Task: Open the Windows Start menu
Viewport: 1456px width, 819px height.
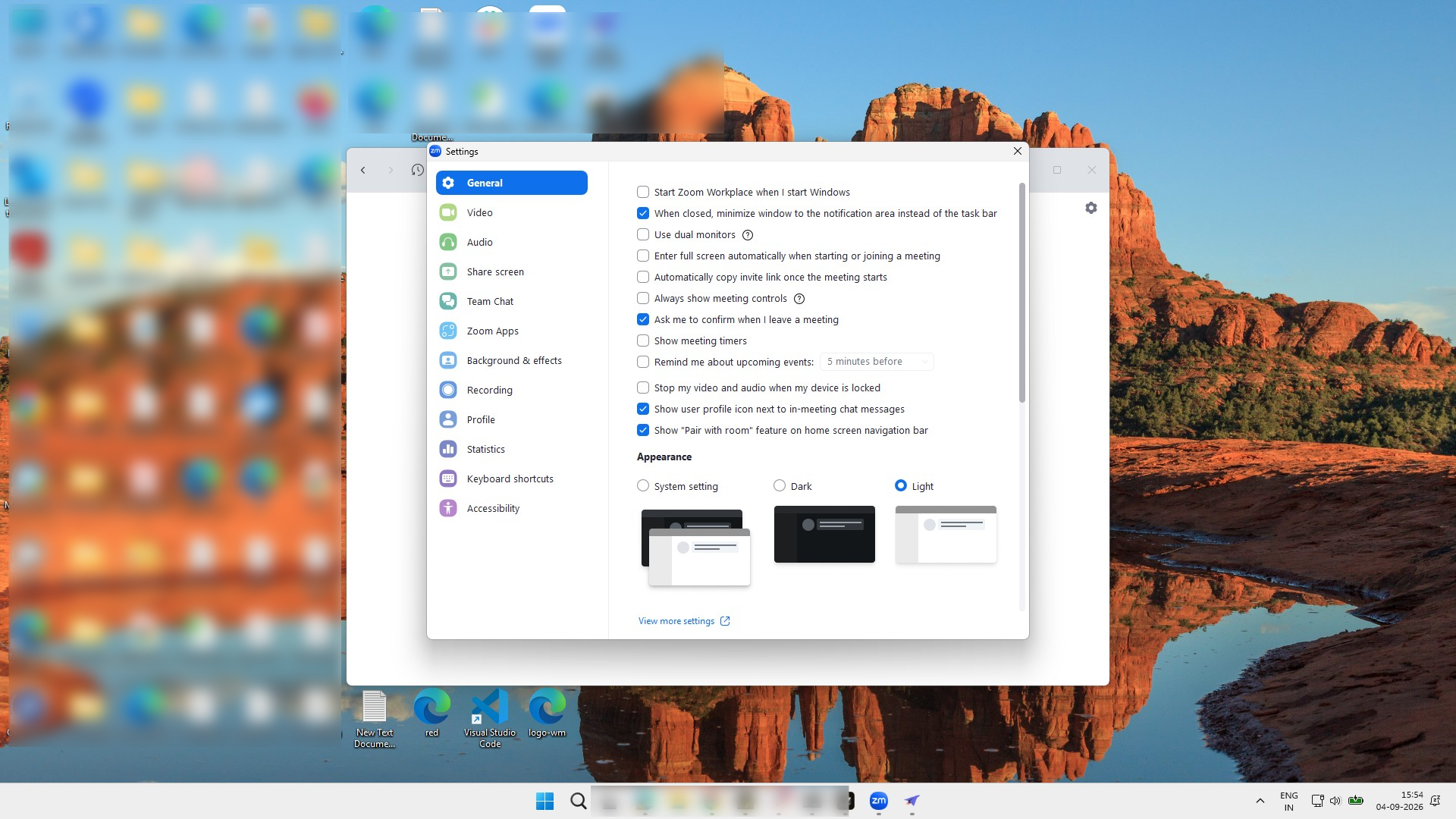Action: click(544, 801)
